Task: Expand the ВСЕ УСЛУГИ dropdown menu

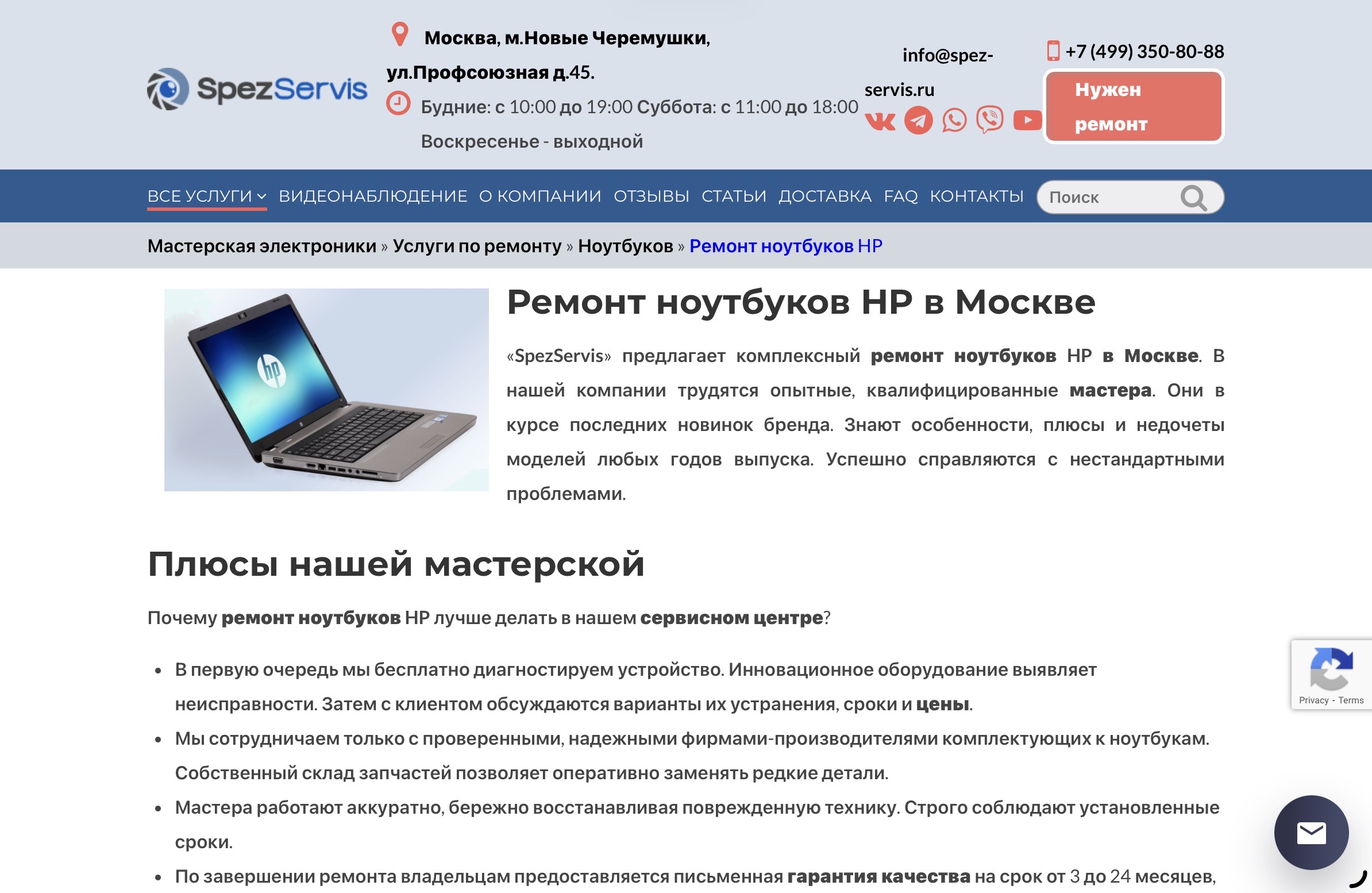Action: (x=207, y=197)
